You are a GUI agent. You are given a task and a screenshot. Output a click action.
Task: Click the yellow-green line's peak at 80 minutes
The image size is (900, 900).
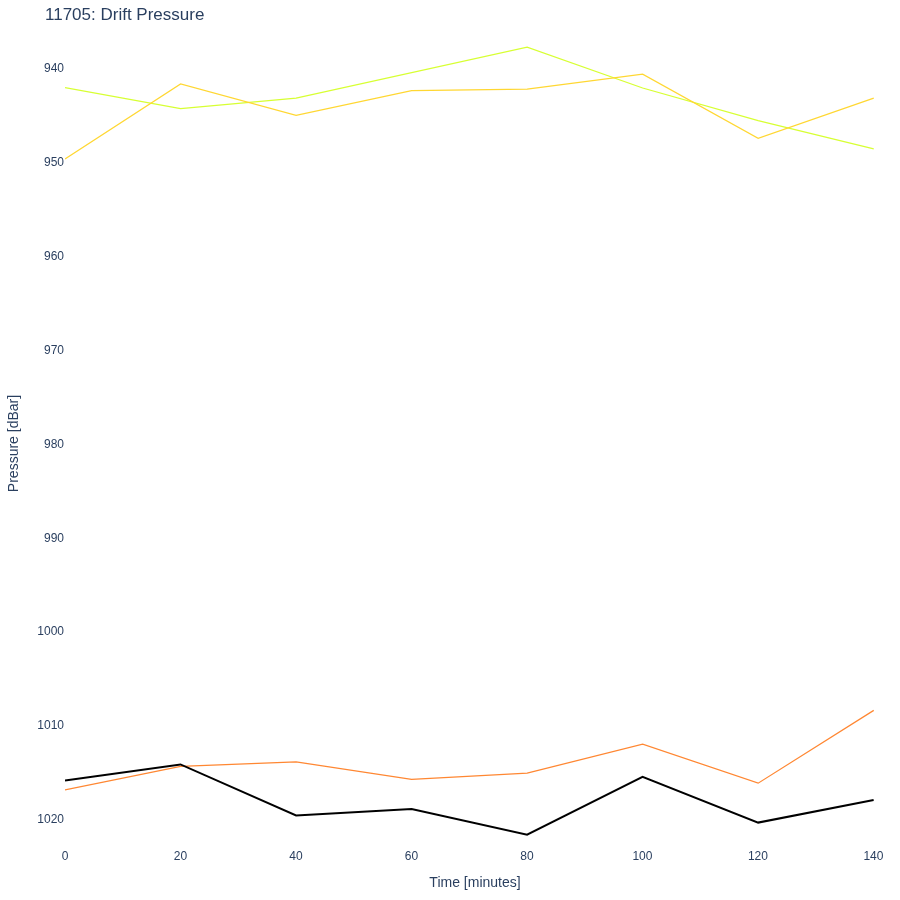[x=527, y=47]
